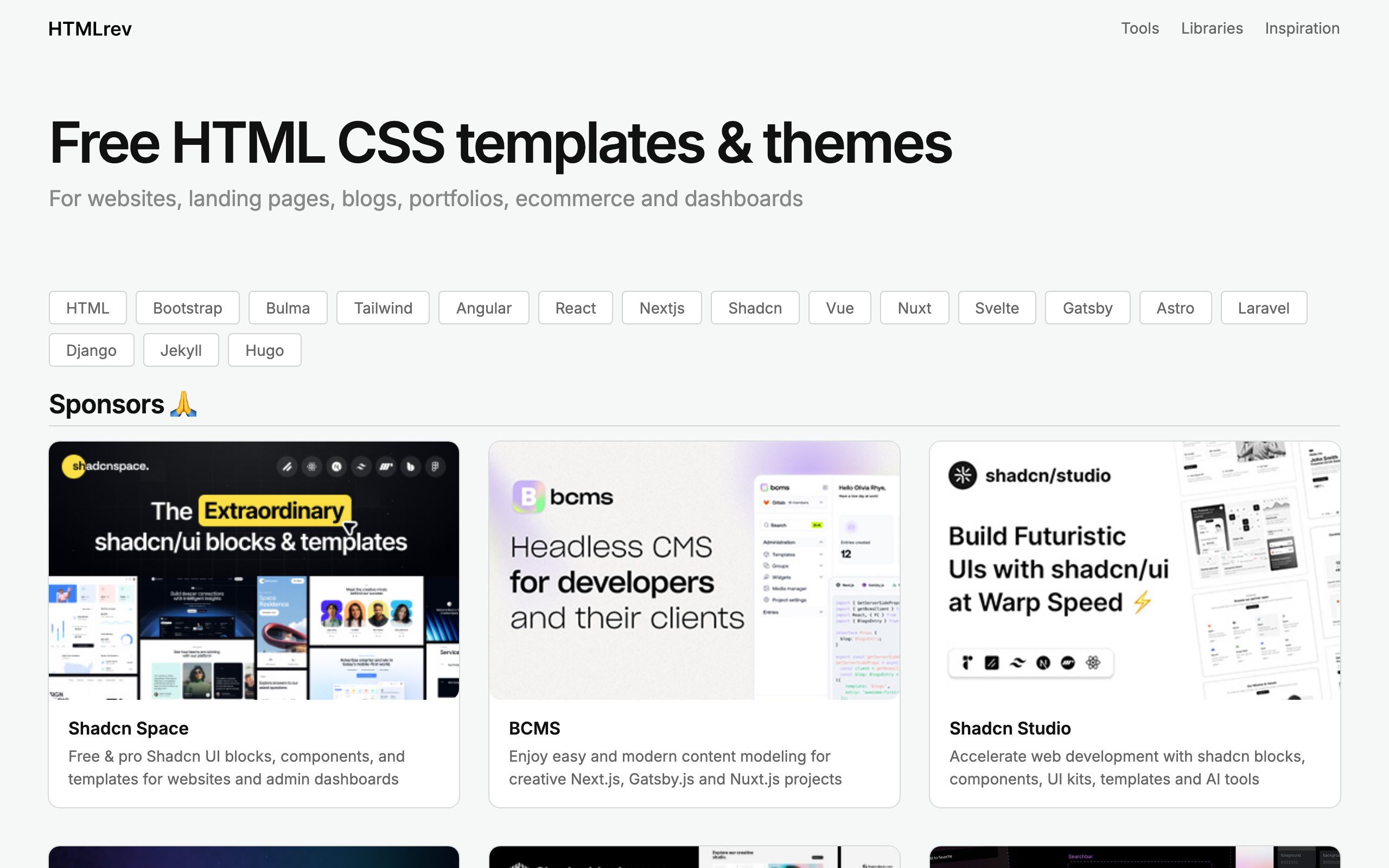
Task: Pick the Hugo category tag
Action: tap(265, 350)
